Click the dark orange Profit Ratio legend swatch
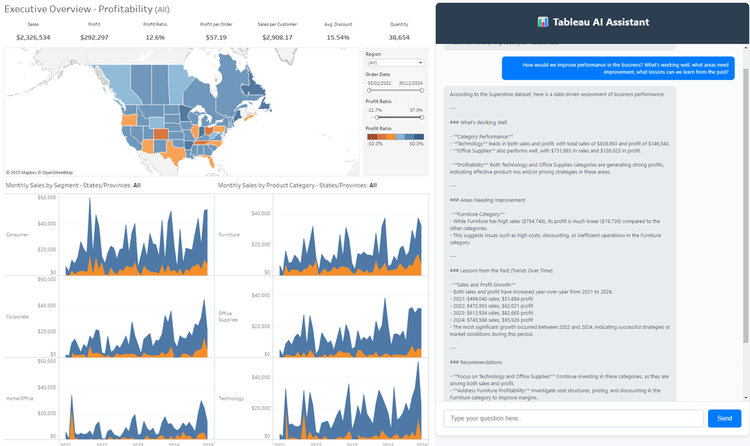 tap(370, 136)
